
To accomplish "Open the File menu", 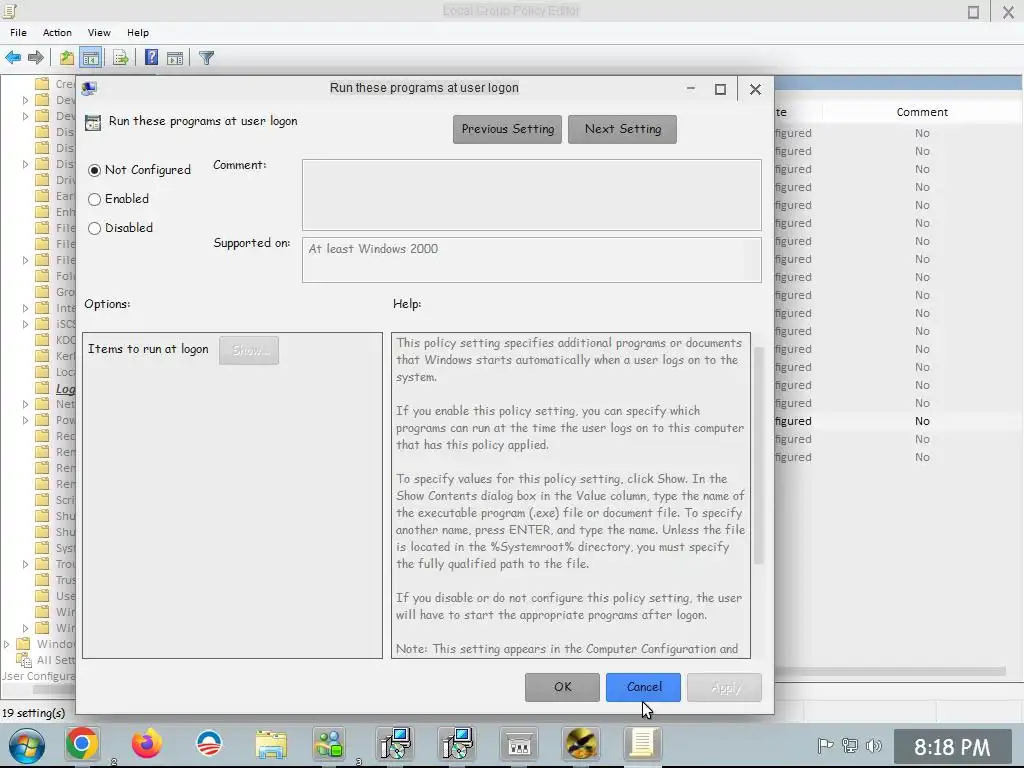I will pos(18,33).
